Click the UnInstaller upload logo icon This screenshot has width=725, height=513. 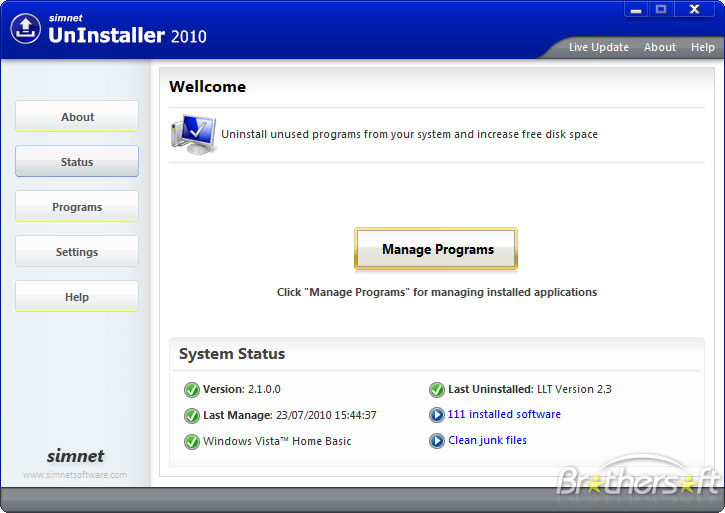[25, 29]
